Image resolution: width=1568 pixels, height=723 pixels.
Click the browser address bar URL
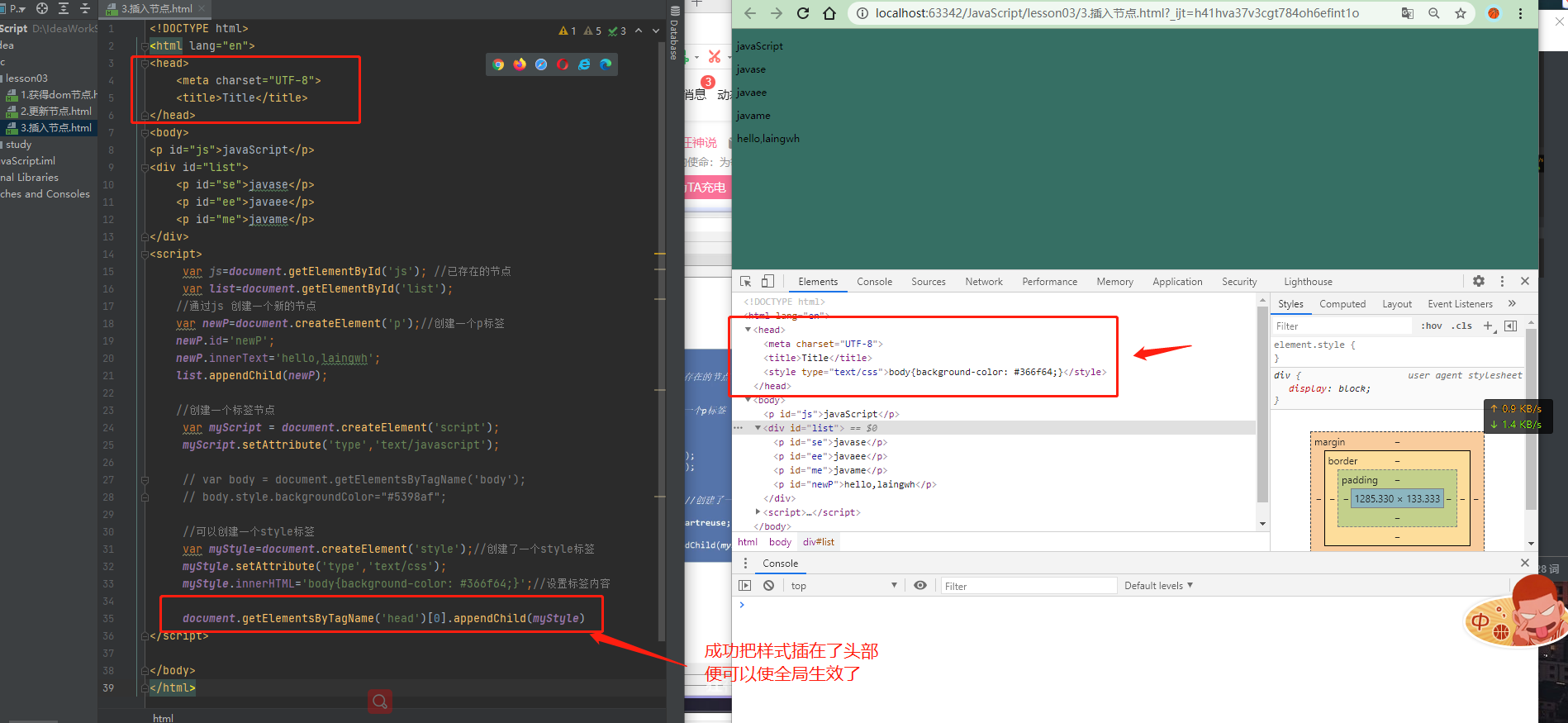1117,13
